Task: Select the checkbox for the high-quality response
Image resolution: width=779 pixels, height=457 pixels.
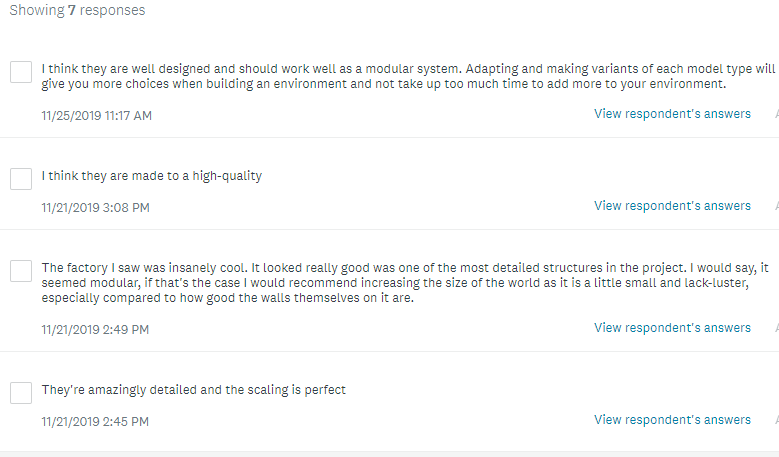Action: pos(21,179)
